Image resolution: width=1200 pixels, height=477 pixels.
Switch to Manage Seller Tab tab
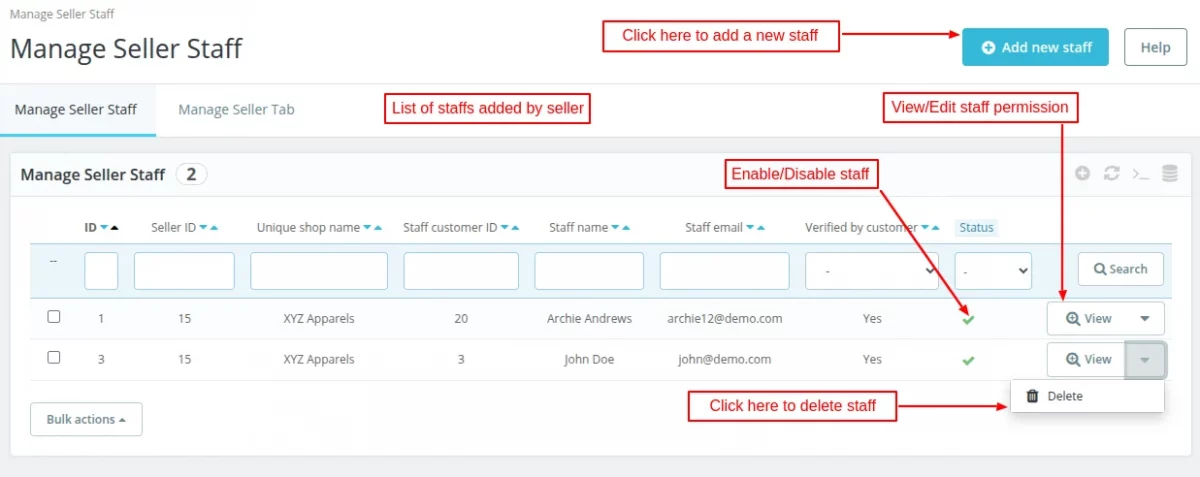click(x=236, y=110)
